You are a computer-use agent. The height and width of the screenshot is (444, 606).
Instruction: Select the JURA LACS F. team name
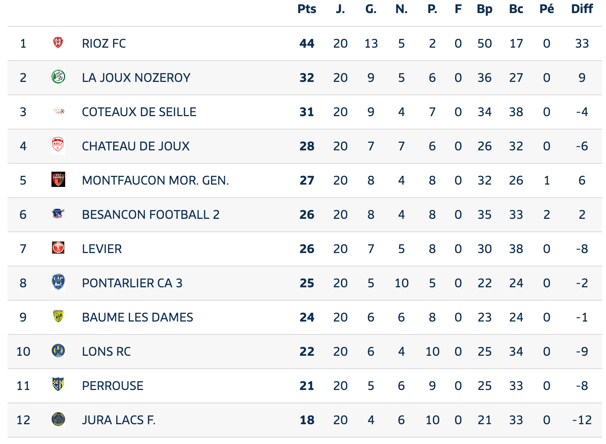(x=119, y=420)
